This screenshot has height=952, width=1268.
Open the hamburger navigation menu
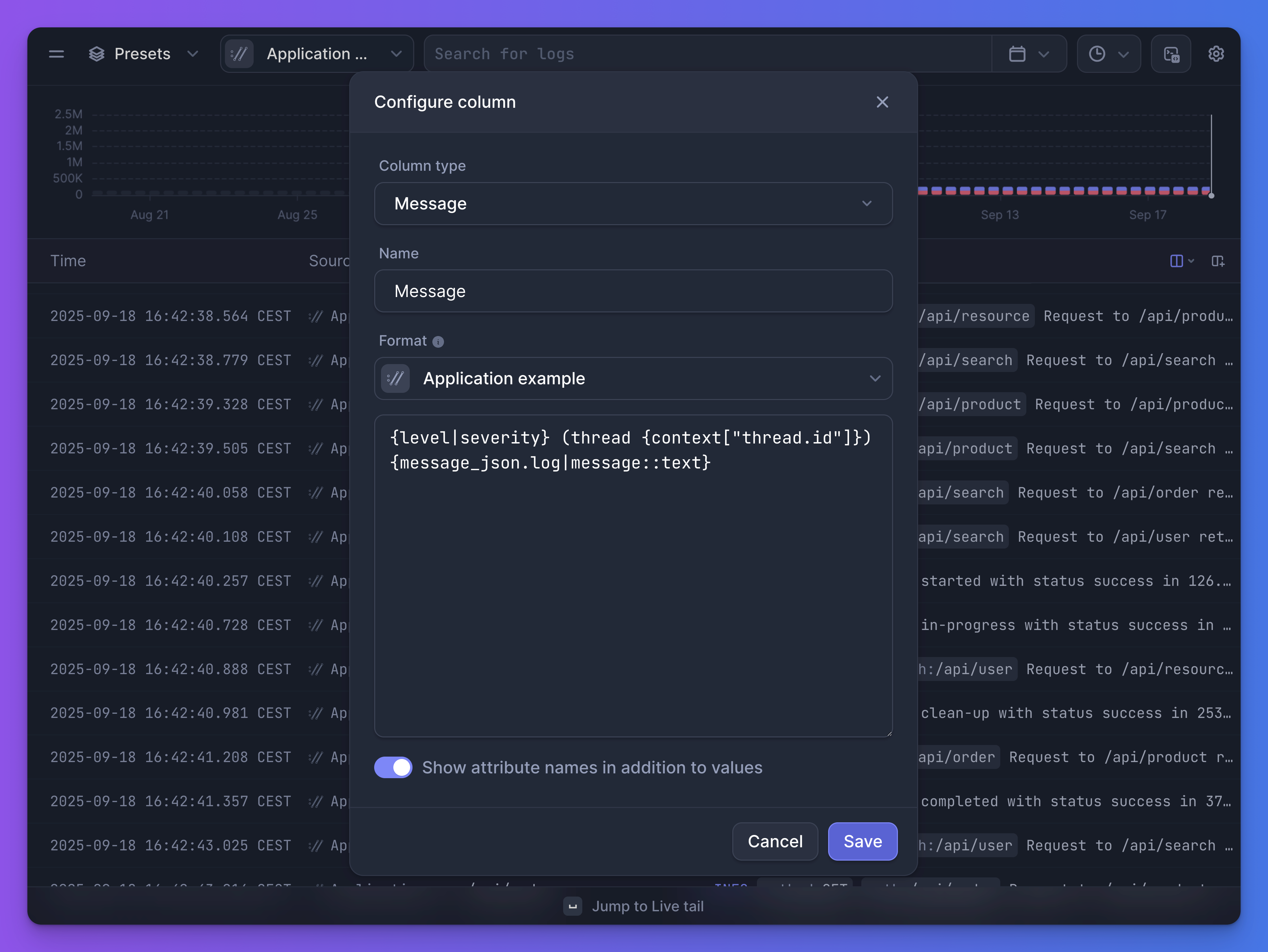pyautogui.click(x=56, y=53)
